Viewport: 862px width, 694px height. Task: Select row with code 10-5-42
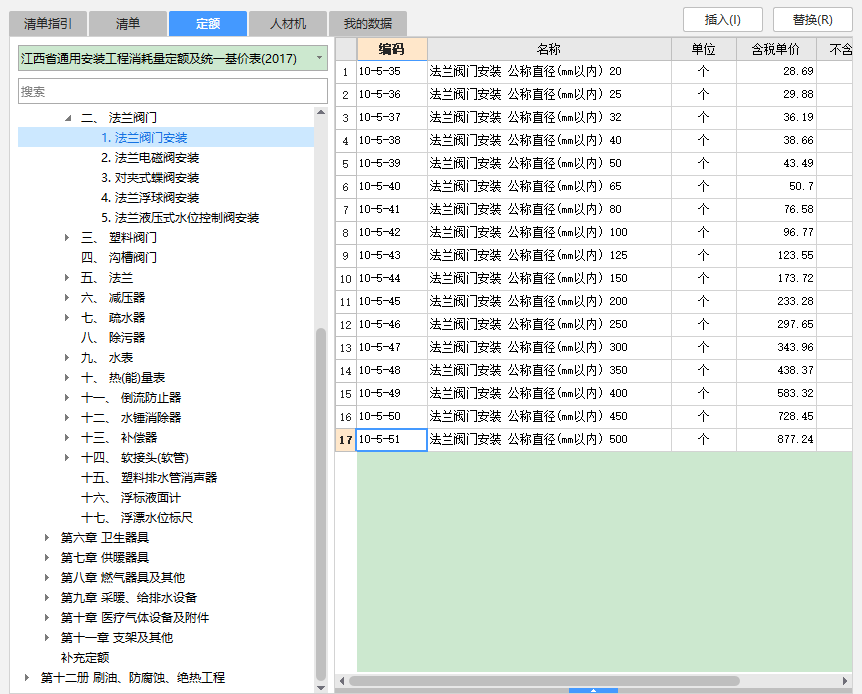point(380,232)
